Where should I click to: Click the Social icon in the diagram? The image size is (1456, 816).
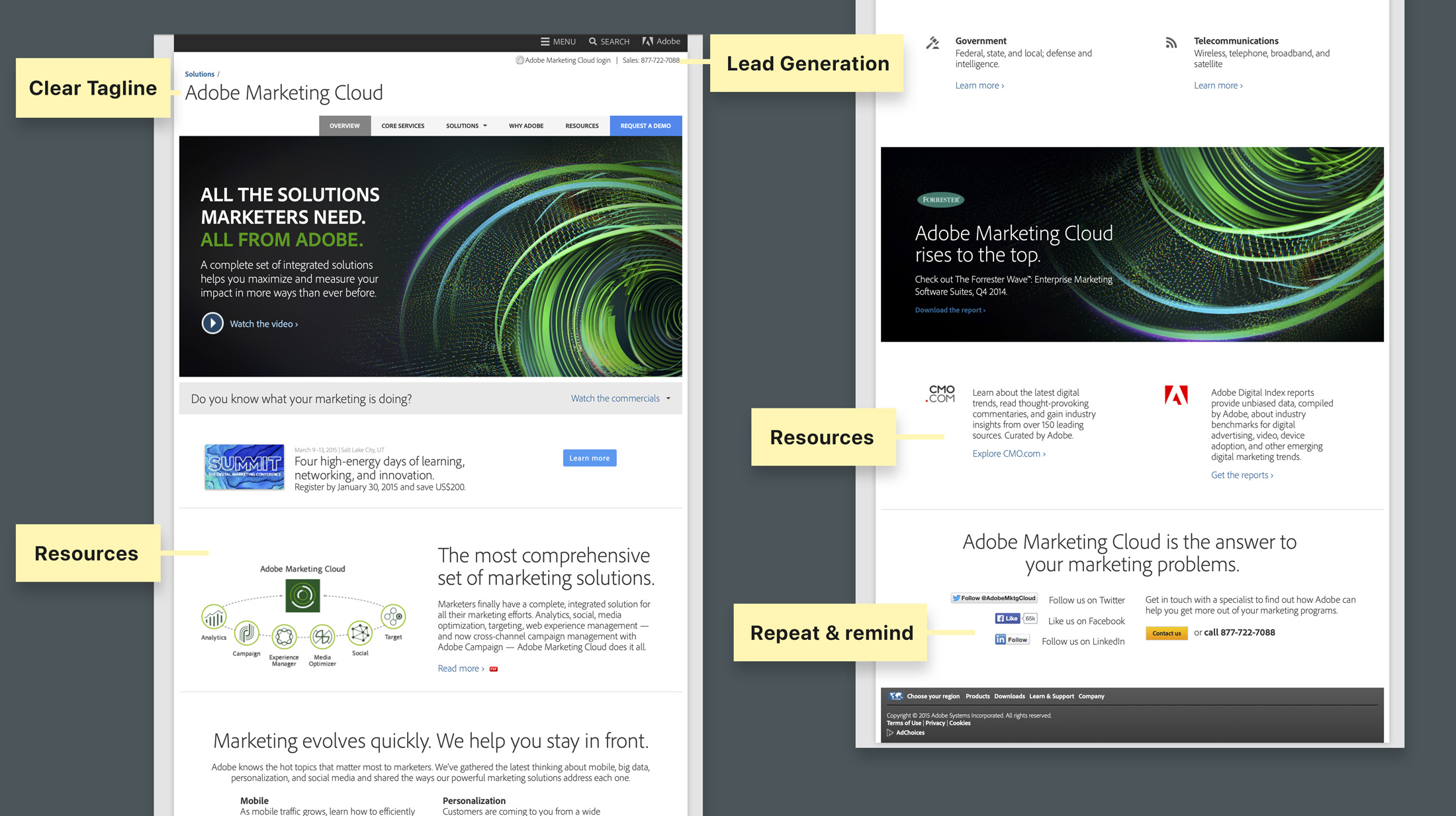point(360,633)
